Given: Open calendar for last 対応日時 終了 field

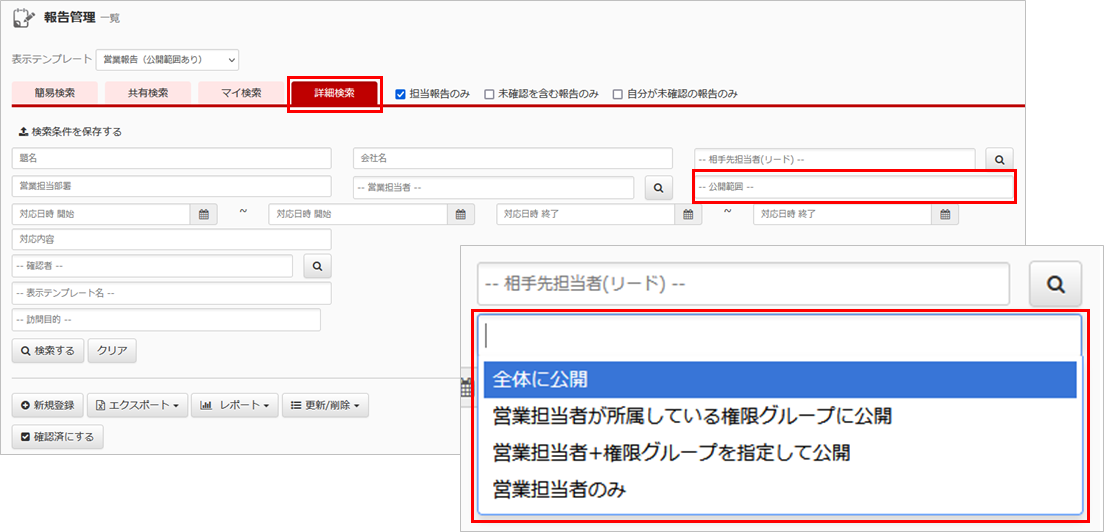Looking at the screenshot, I should point(945,214).
